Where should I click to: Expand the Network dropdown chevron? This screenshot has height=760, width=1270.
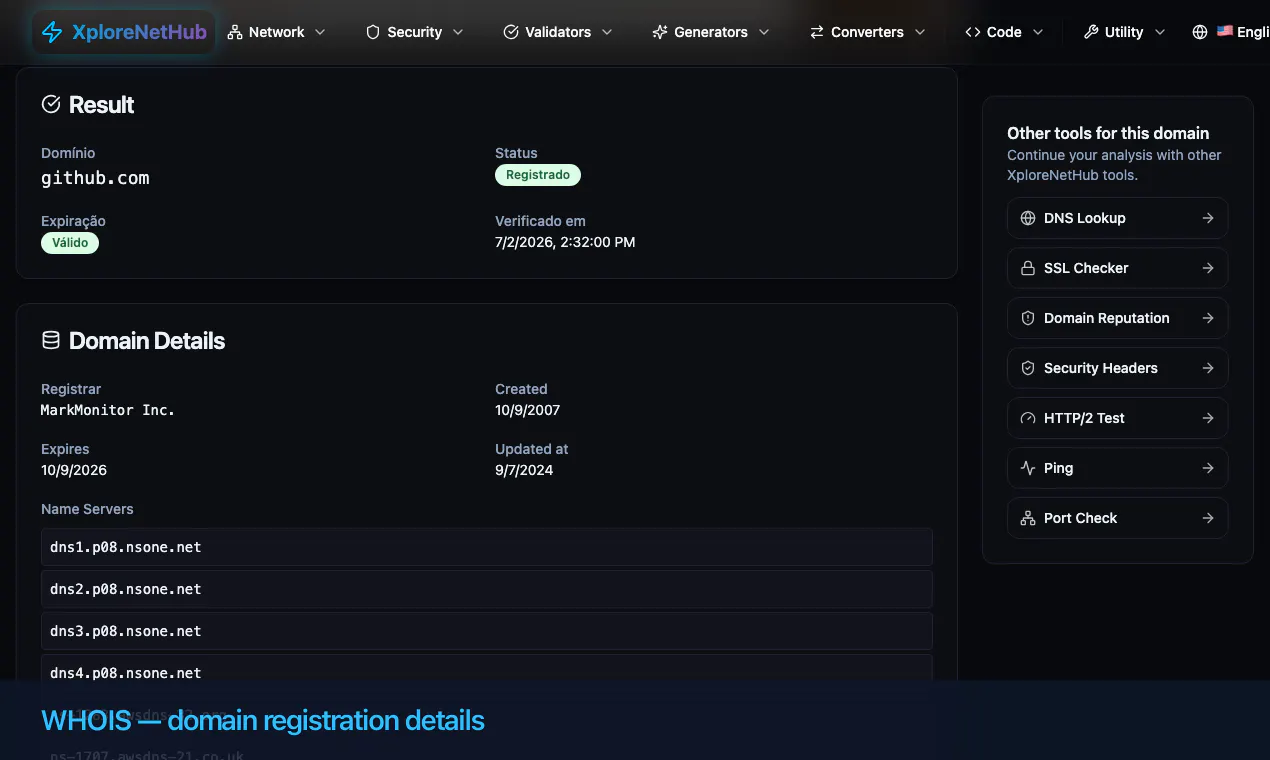point(320,32)
